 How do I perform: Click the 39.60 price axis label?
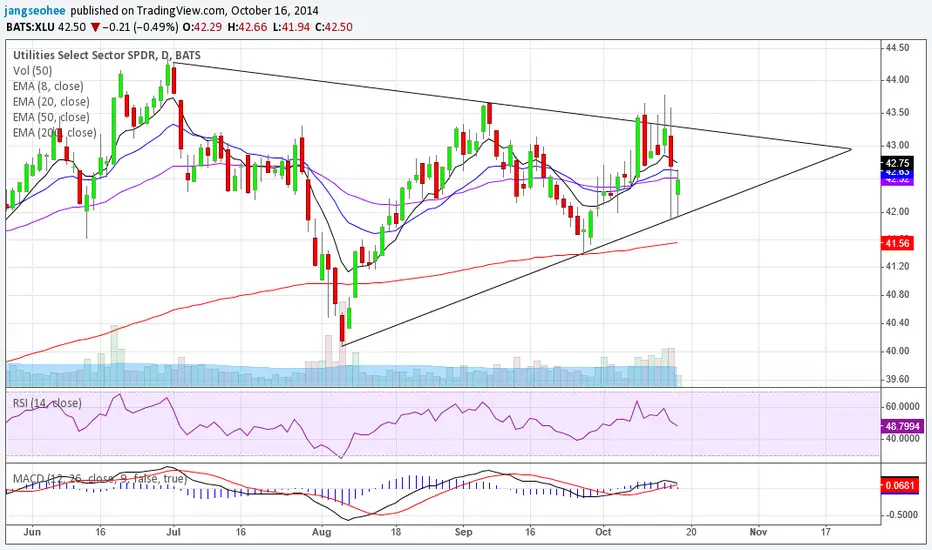pyautogui.click(x=897, y=379)
